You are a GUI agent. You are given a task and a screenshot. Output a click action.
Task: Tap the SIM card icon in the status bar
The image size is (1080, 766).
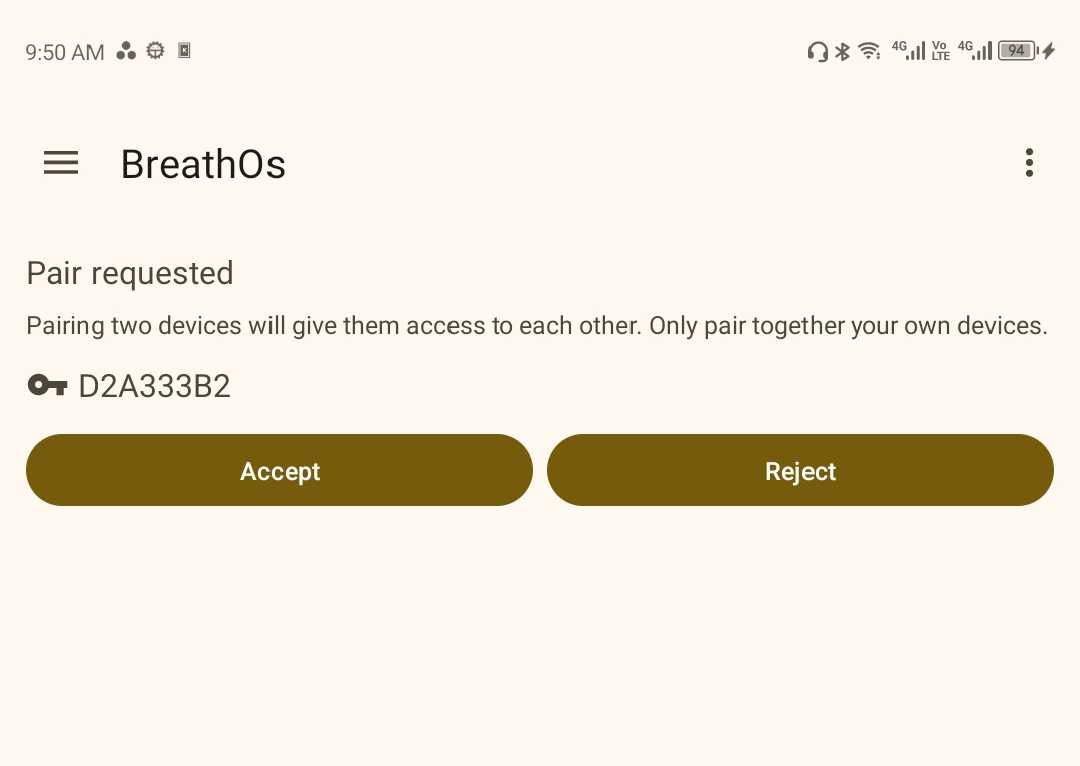pyautogui.click(x=184, y=50)
